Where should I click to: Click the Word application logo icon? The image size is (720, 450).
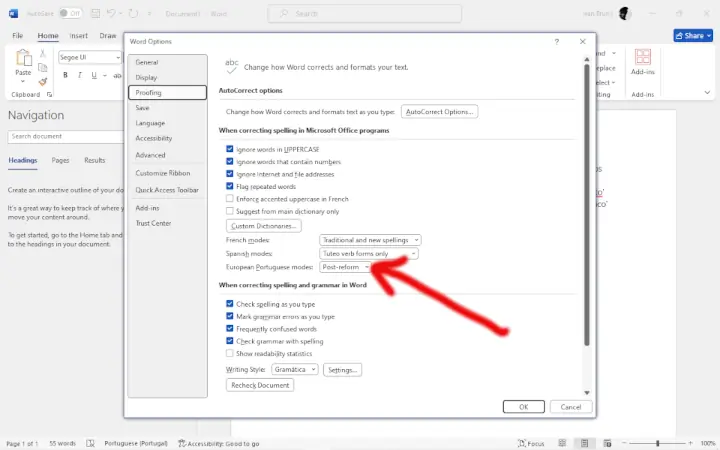point(13,13)
